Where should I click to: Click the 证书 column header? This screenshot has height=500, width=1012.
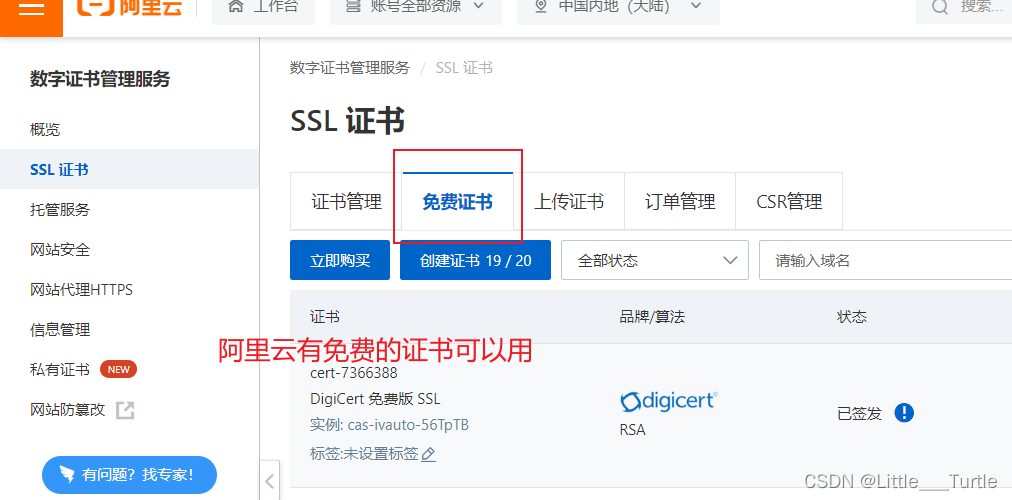325,317
